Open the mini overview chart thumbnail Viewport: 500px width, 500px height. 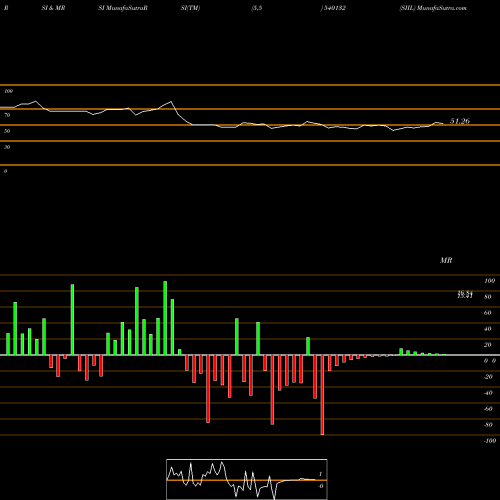[x=247, y=479]
